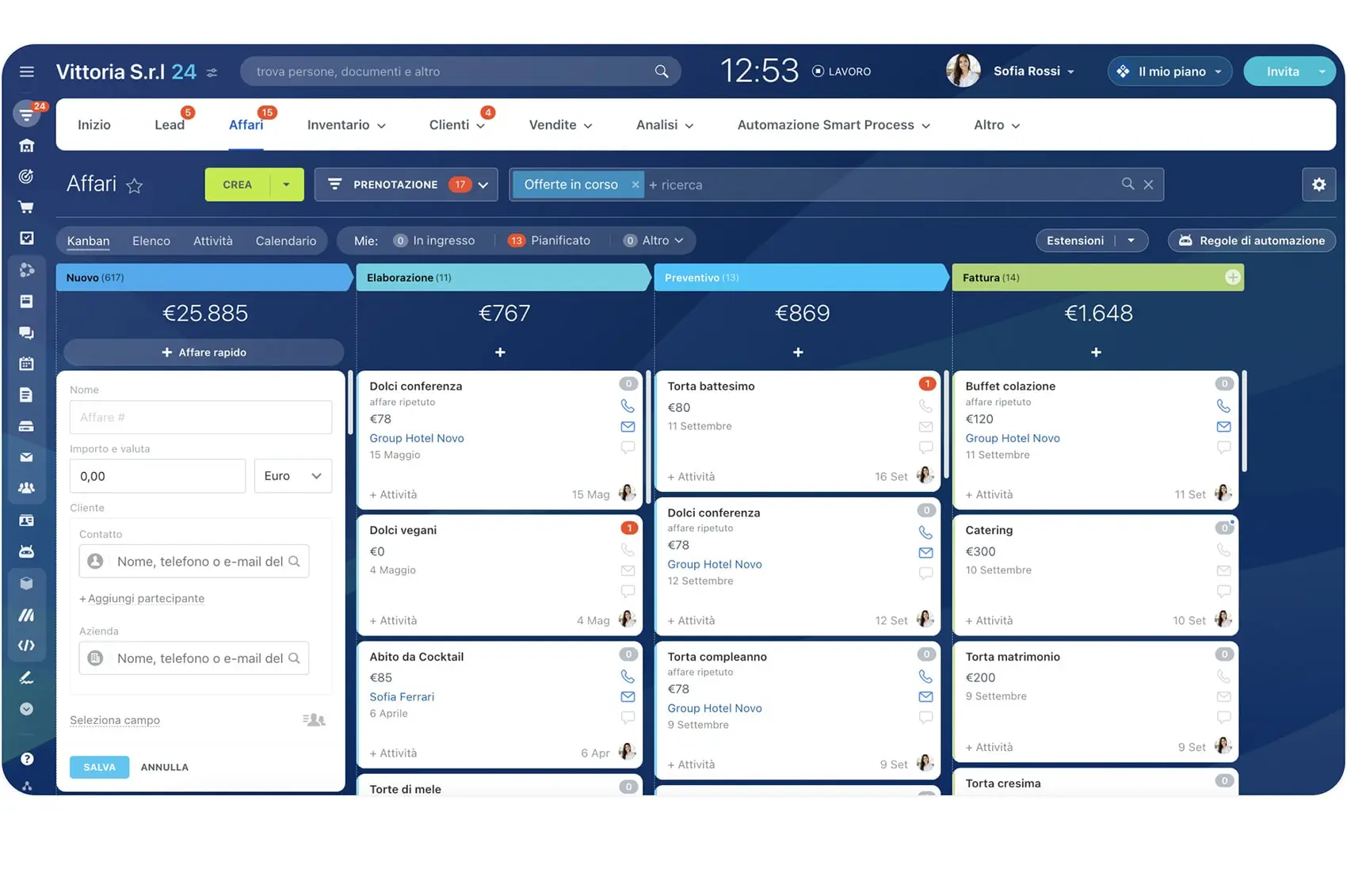Open the Clienti menu
This screenshot has width=1347, height=896.
tap(457, 125)
